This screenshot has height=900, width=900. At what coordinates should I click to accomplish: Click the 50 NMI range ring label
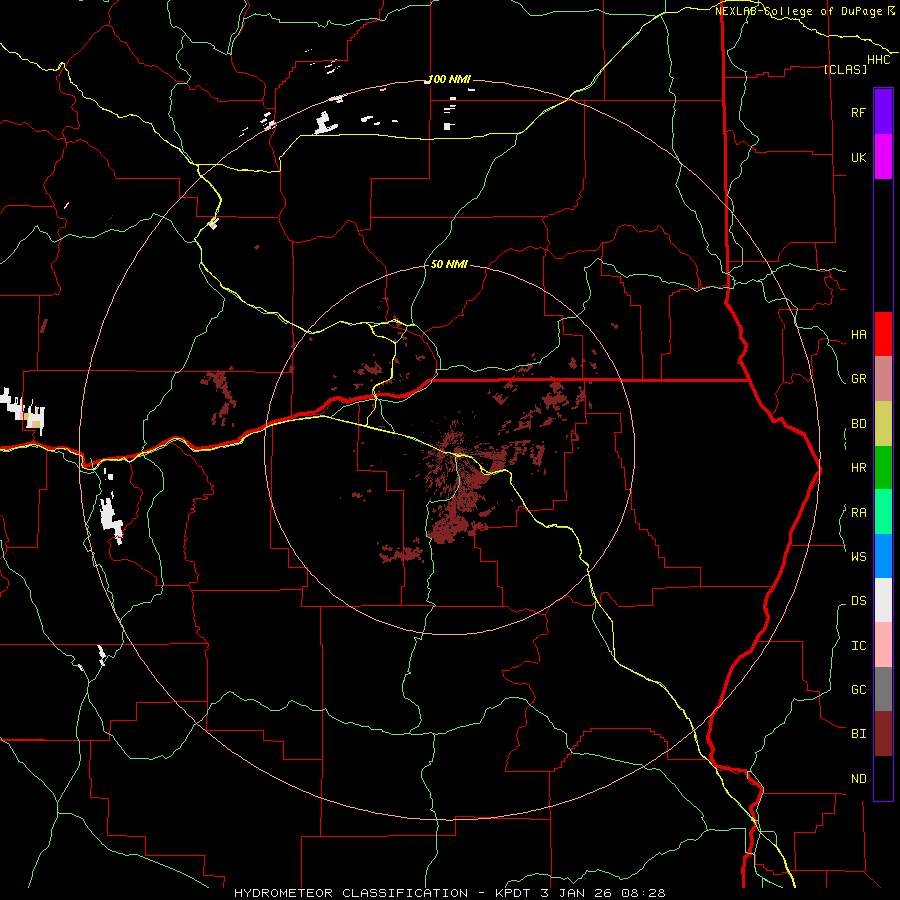449,264
